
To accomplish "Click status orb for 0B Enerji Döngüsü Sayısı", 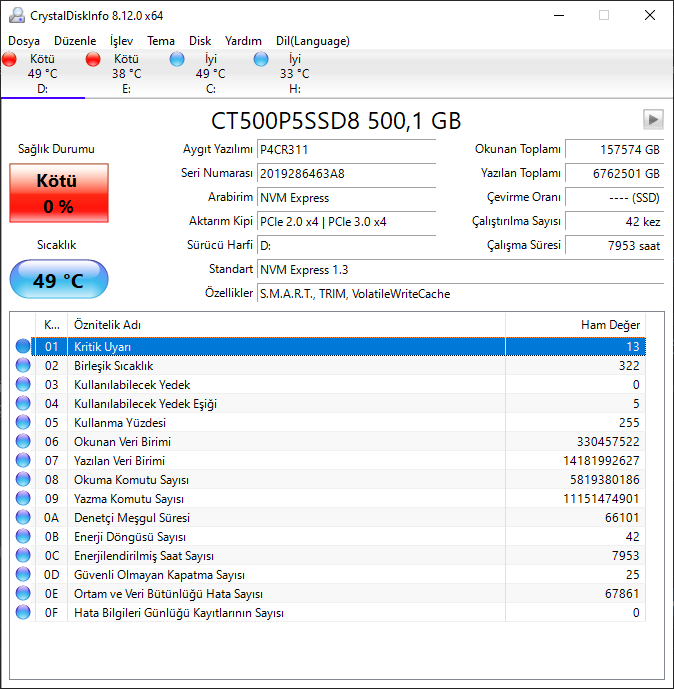I will click(x=23, y=536).
